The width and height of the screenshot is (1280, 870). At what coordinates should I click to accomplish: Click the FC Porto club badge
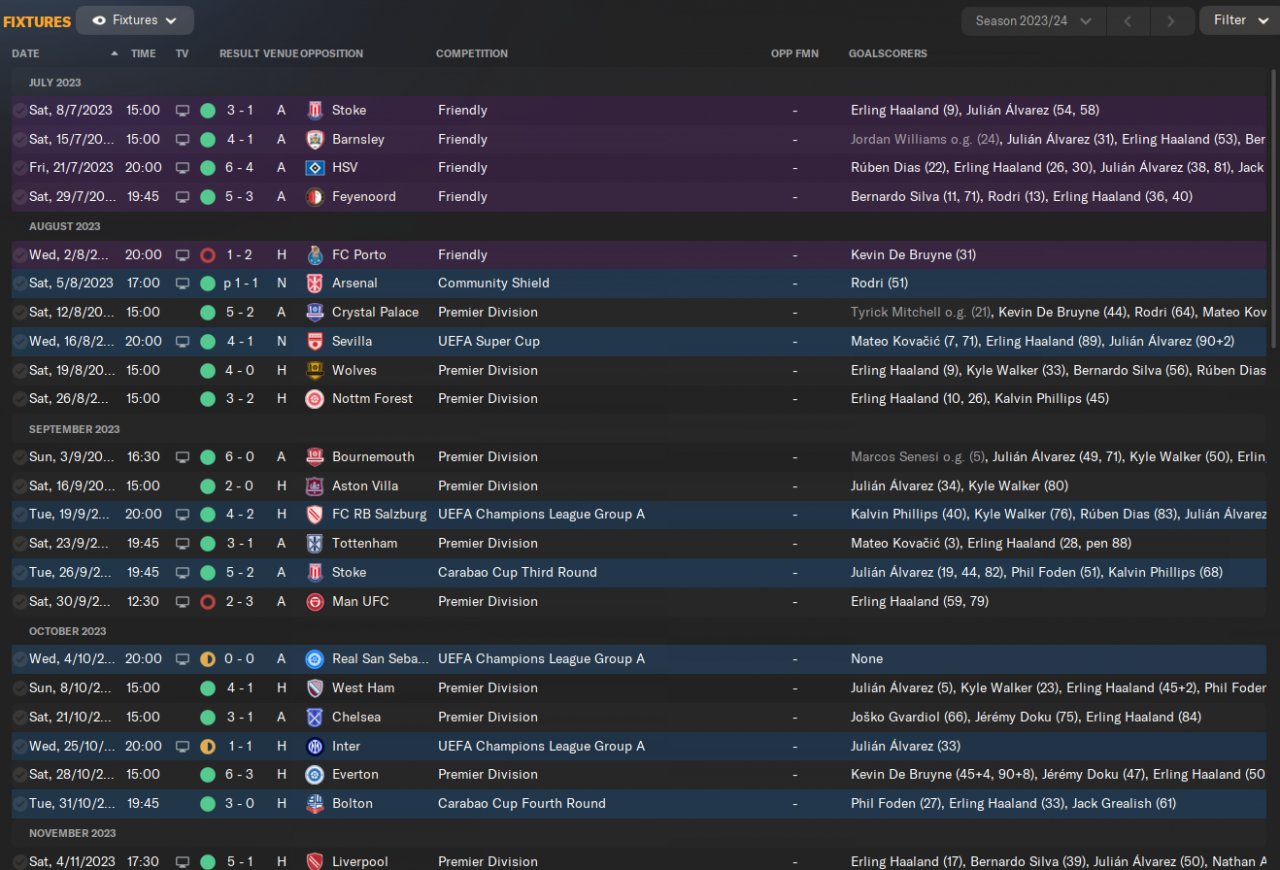315,255
